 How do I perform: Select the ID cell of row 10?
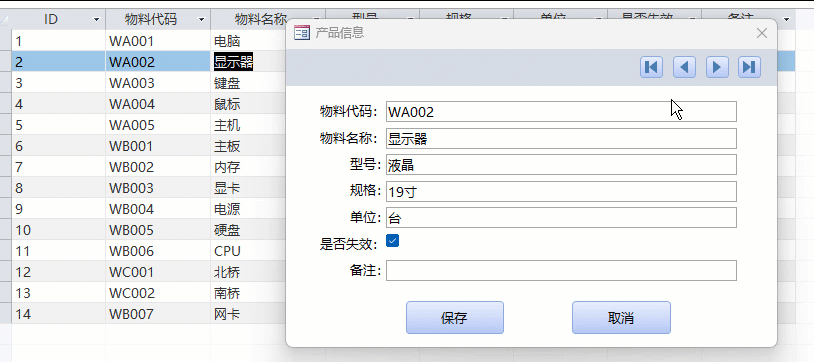(x=58, y=230)
